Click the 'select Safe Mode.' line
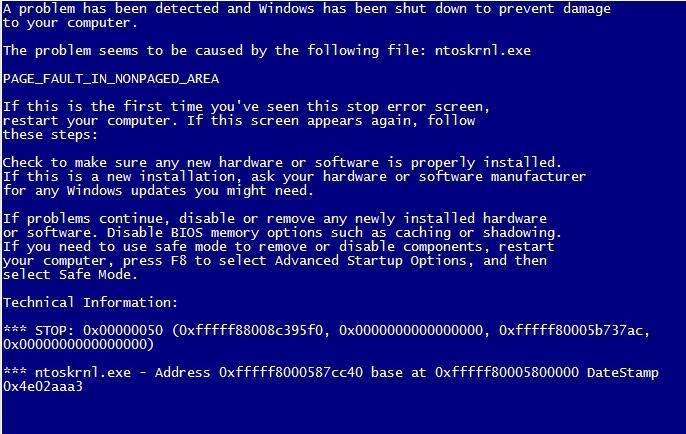Image resolution: width=686 pixels, height=434 pixels. 70,275
